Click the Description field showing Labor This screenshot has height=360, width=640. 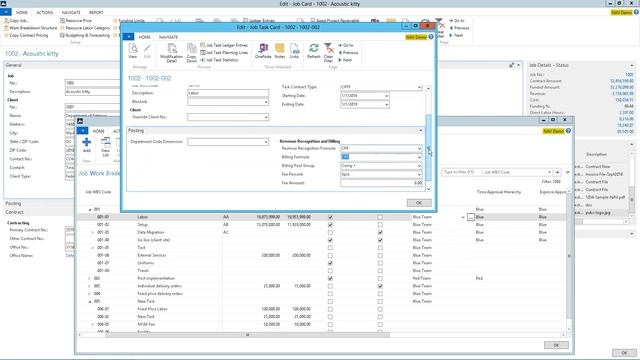(228, 93)
